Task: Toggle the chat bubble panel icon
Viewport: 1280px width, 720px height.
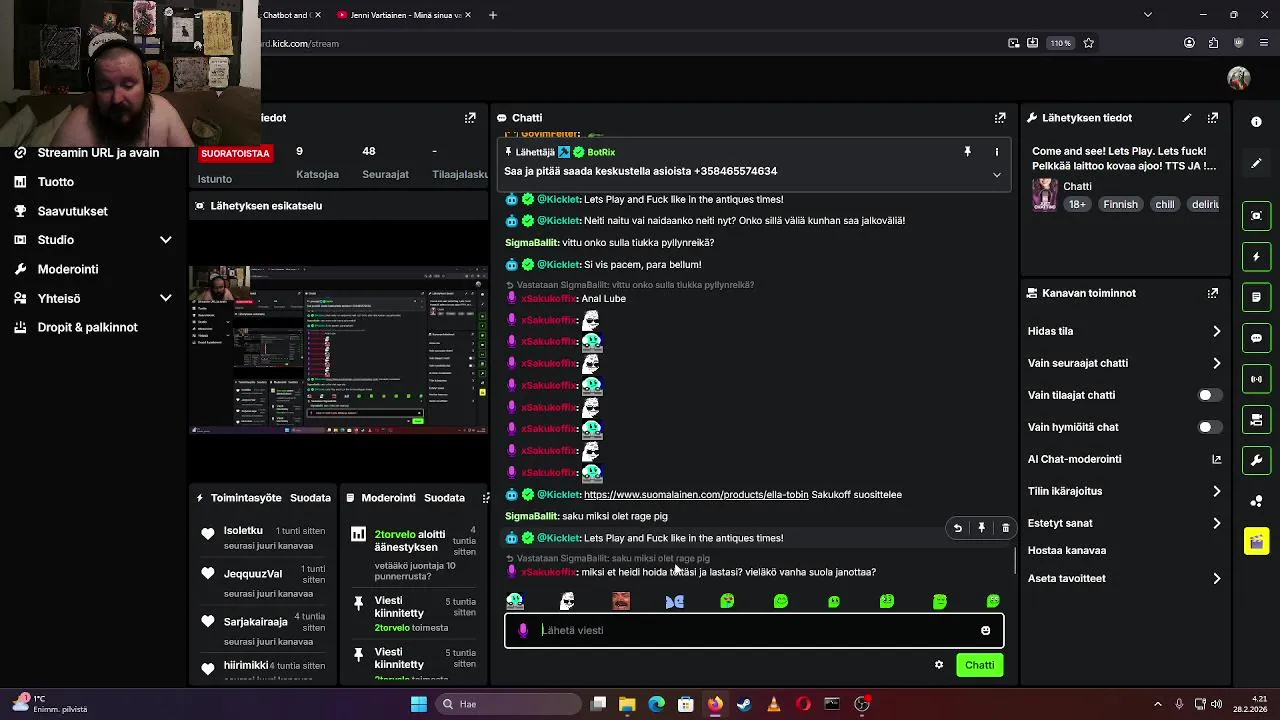Action: pos(1256,338)
